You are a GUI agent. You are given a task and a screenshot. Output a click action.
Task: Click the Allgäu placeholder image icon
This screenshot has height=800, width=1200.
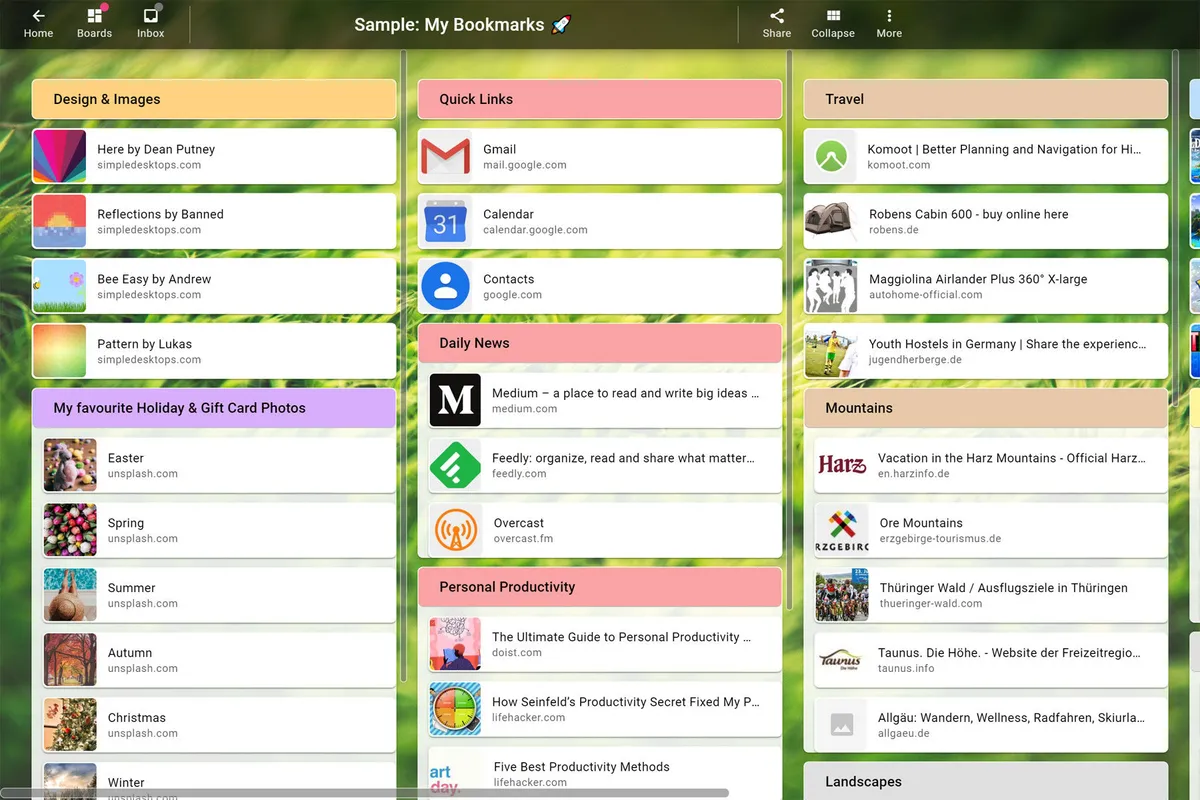[841, 725]
